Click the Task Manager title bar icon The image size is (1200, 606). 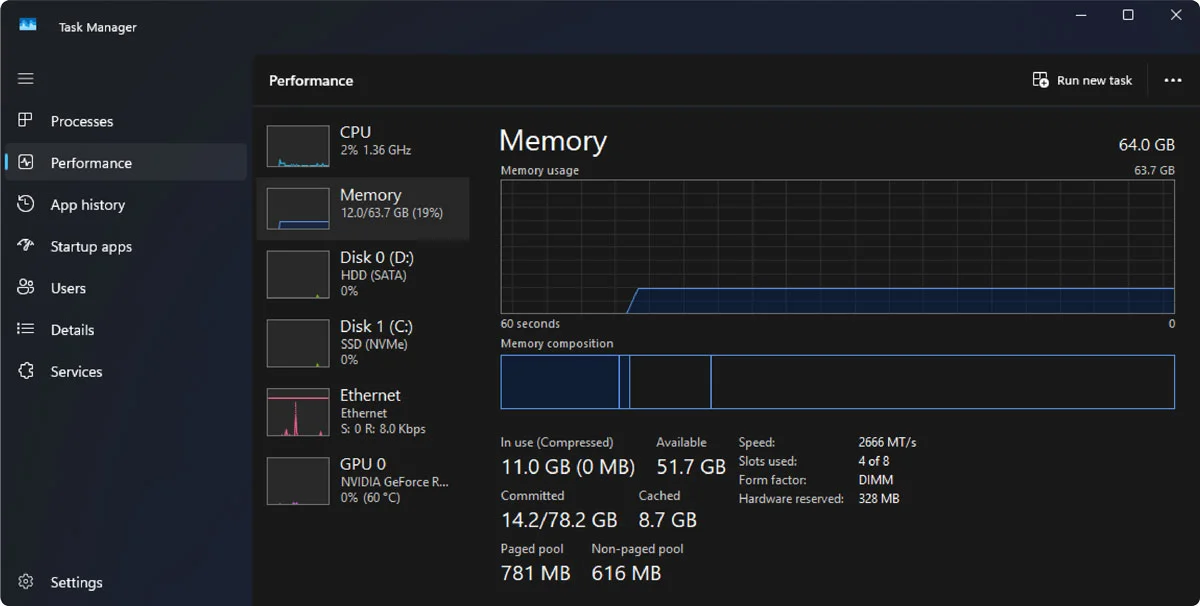28,26
